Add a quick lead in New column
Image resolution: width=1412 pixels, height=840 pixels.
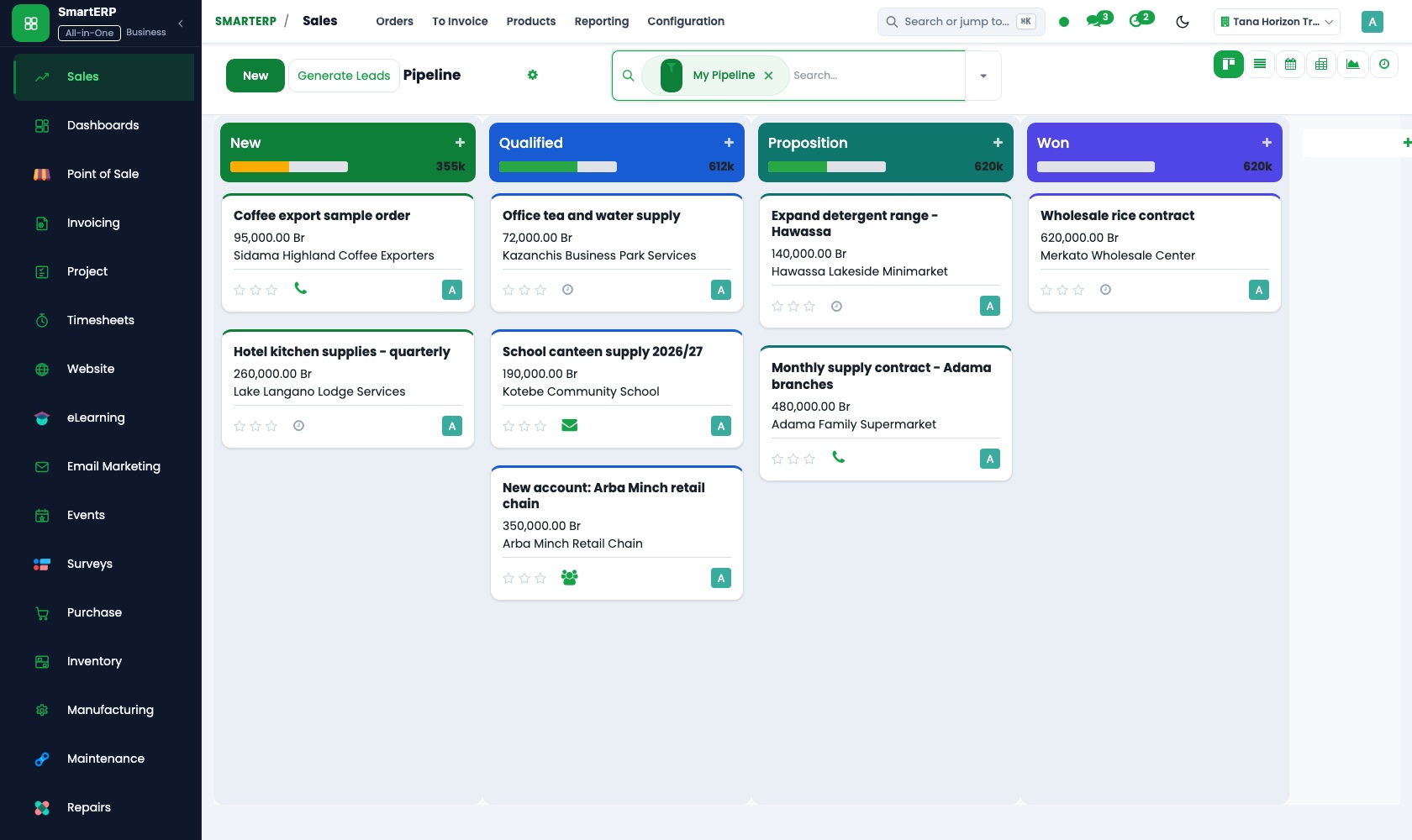pos(460,143)
